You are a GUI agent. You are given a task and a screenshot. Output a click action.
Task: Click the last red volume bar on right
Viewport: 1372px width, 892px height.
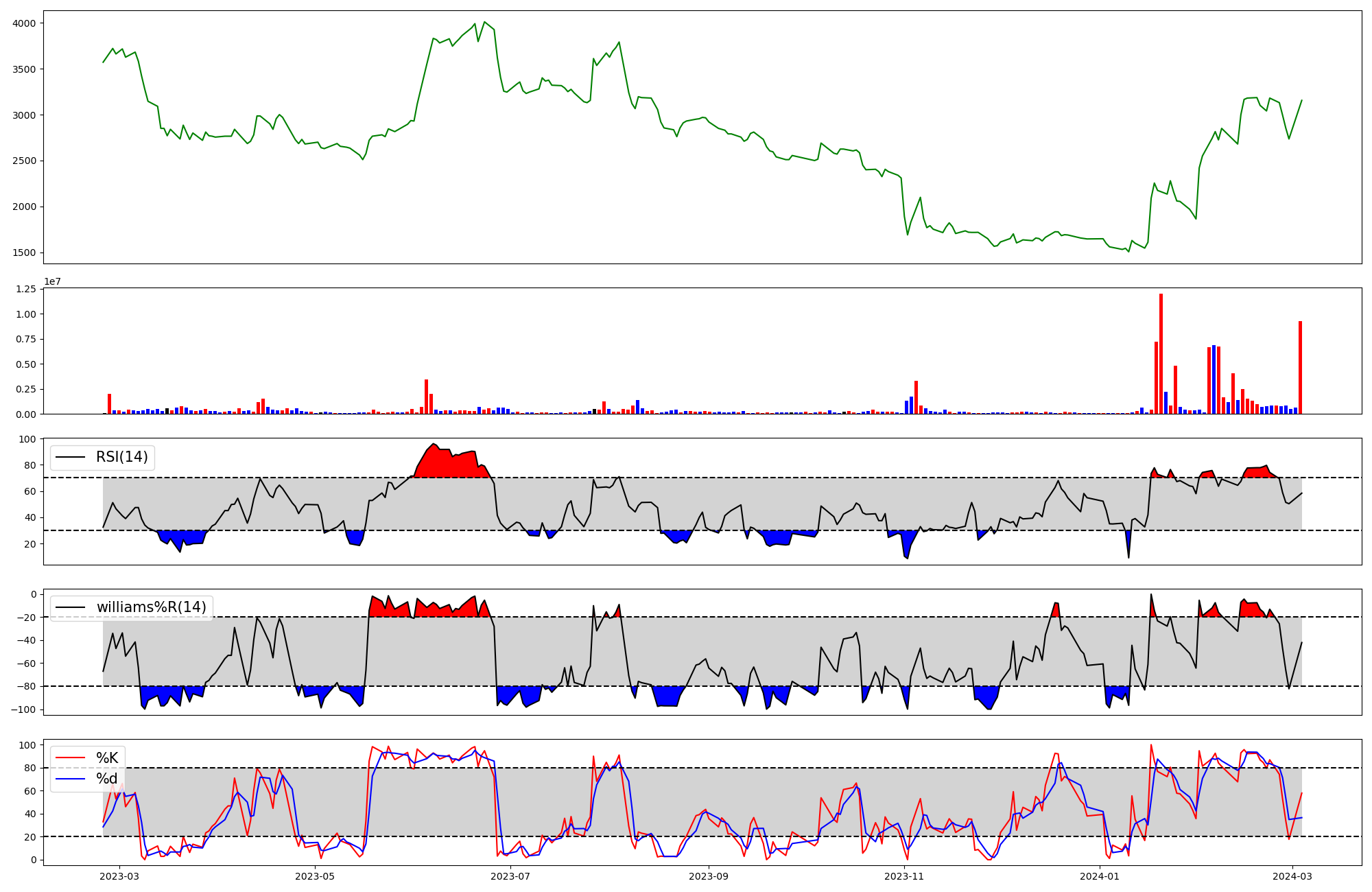(1300, 367)
